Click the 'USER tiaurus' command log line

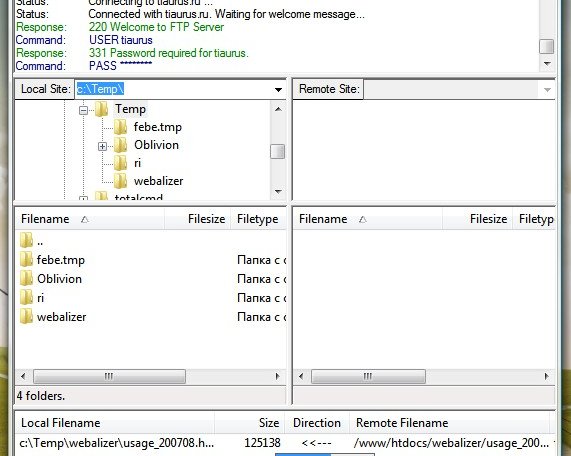click(x=121, y=40)
